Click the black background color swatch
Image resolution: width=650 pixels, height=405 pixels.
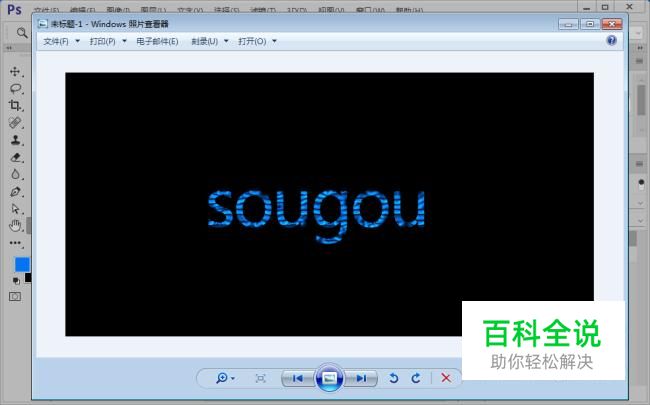28,277
